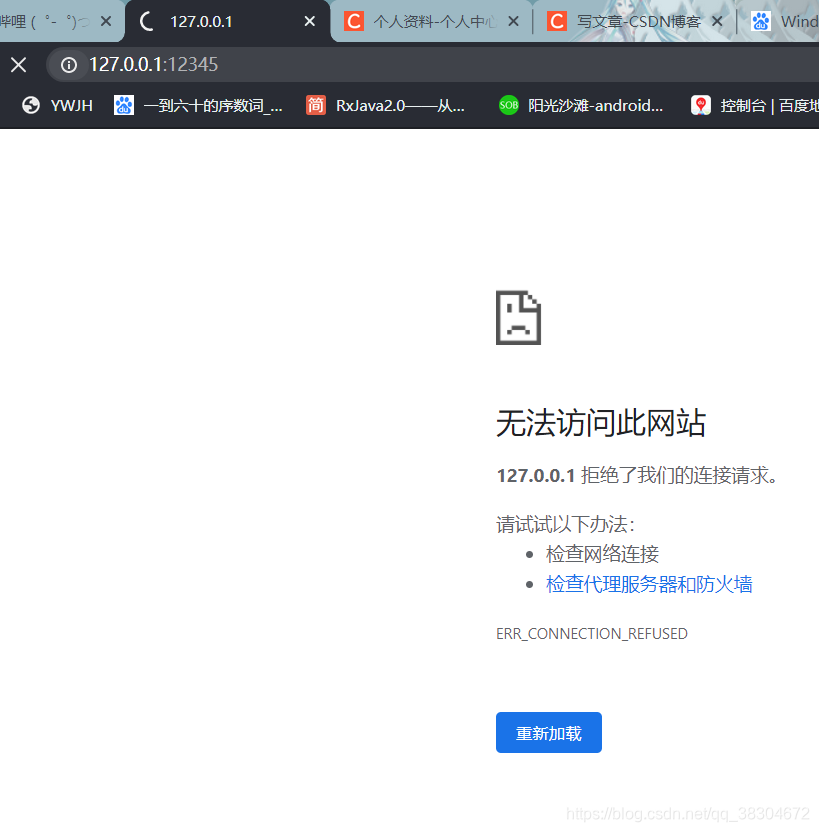Viewport: 819px width, 832px height.
Task: Open the RxJava2.0——从 bookmark
Action: (x=396, y=104)
